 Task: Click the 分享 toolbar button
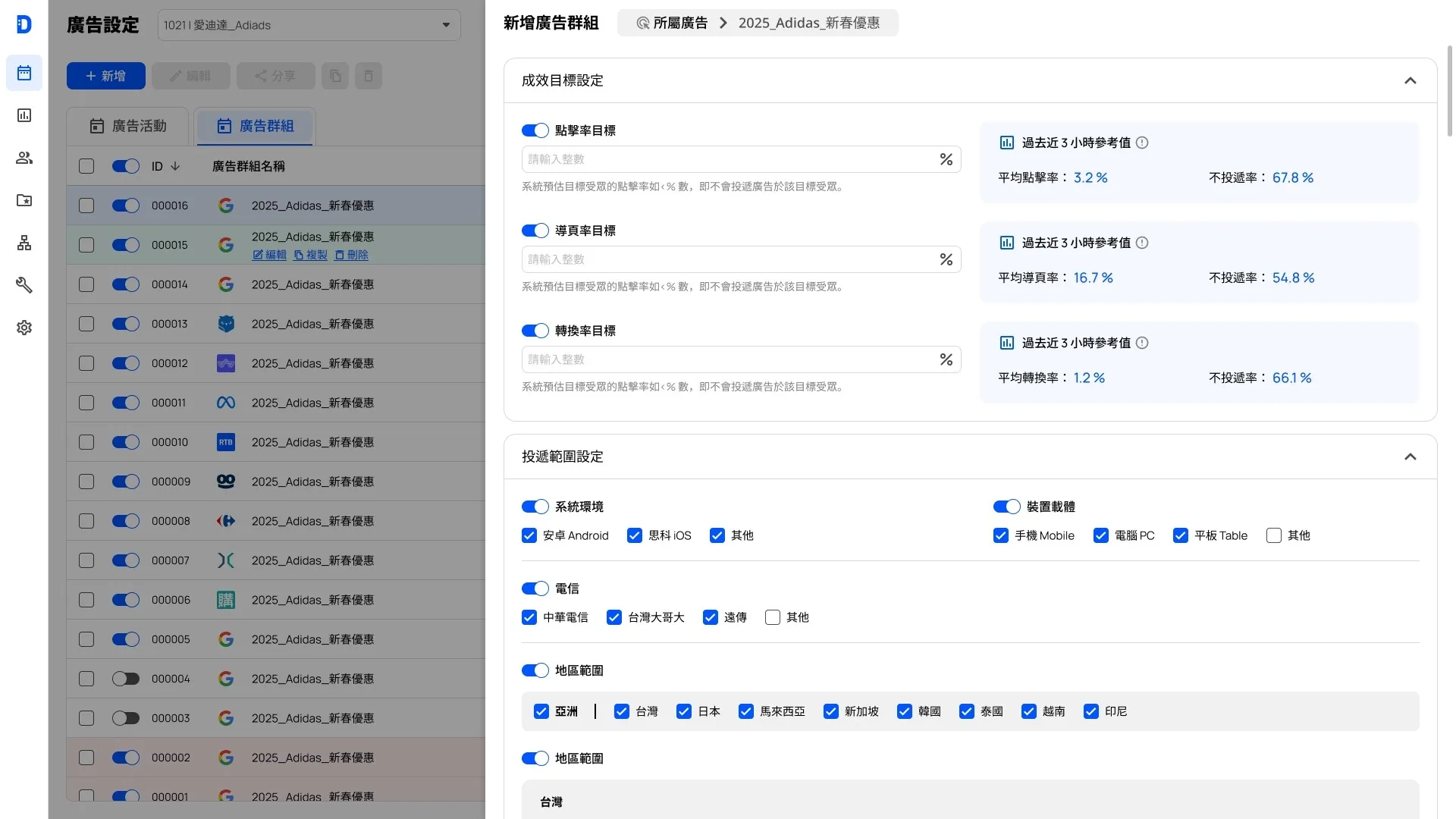[276, 76]
